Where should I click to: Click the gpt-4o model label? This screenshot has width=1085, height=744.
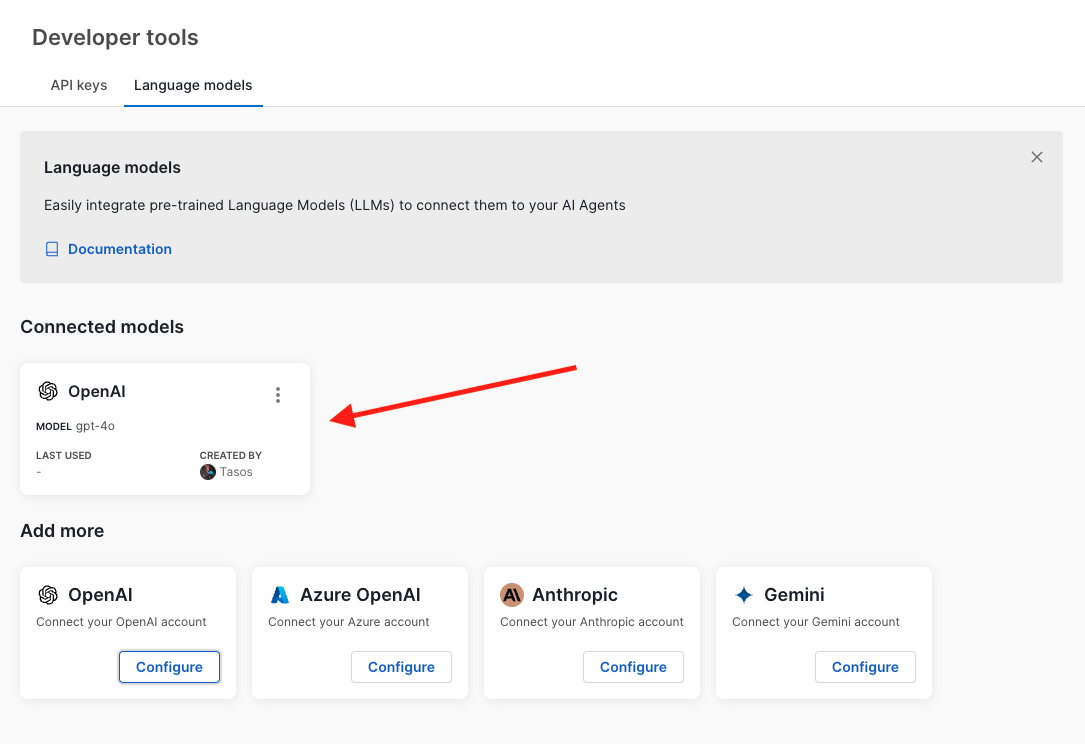tap(95, 426)
